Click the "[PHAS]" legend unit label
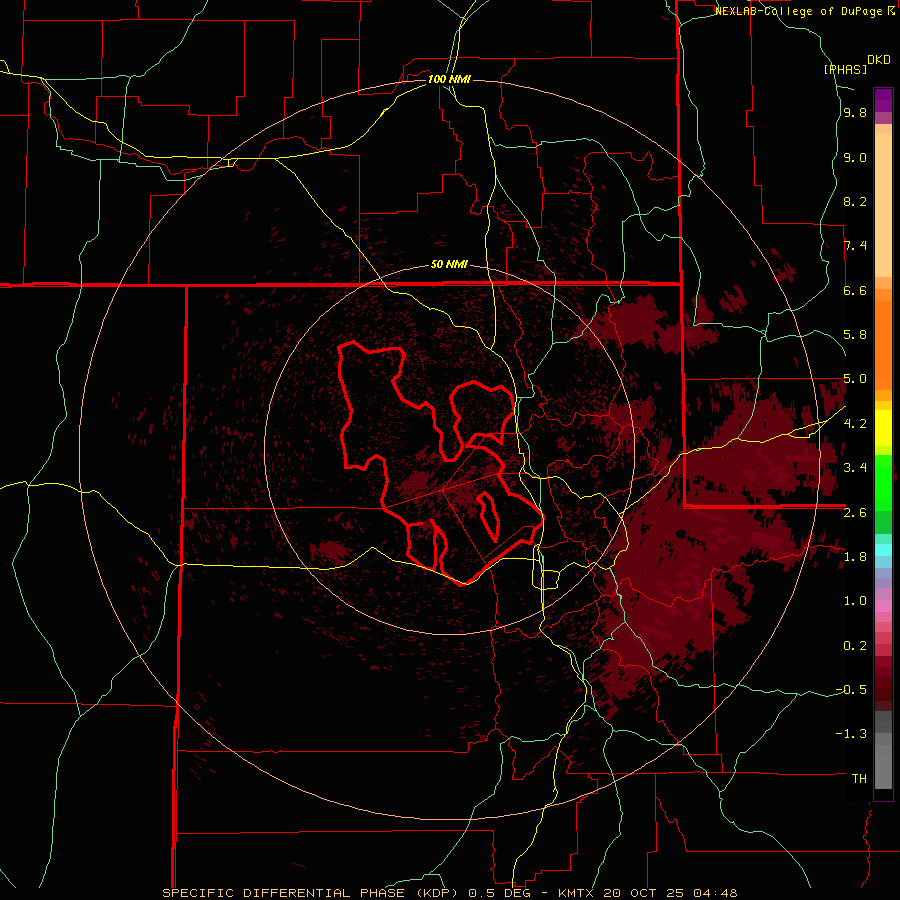This screenshot has height=900, width=900. click(x=845, y=69)
